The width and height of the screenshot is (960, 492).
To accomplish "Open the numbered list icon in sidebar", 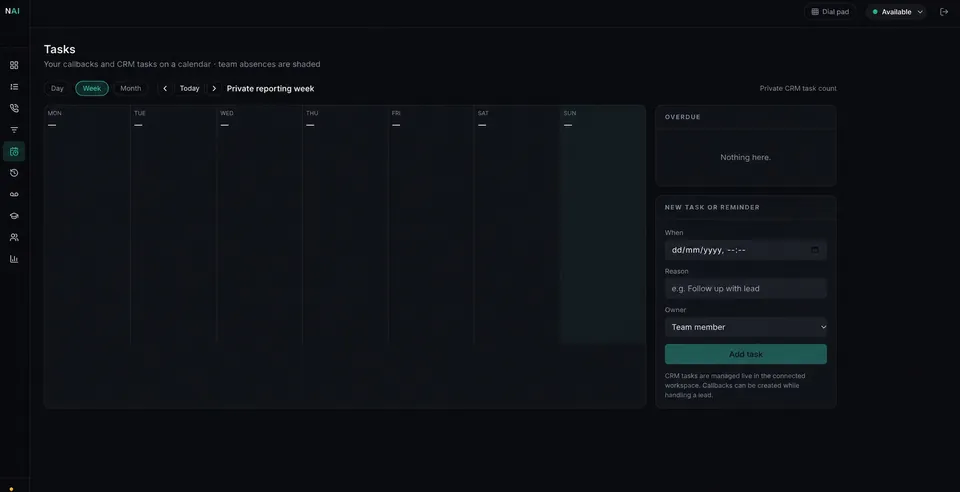I will pos(14,87).
